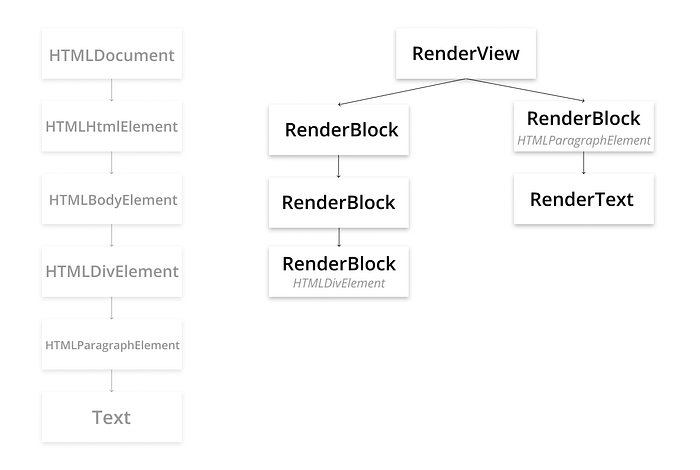Image resolution: width=700 pixels, height=470 pixels.
Task: Click the RenderBlock directly under RenderView's left branch
Action: click(338, 130)
